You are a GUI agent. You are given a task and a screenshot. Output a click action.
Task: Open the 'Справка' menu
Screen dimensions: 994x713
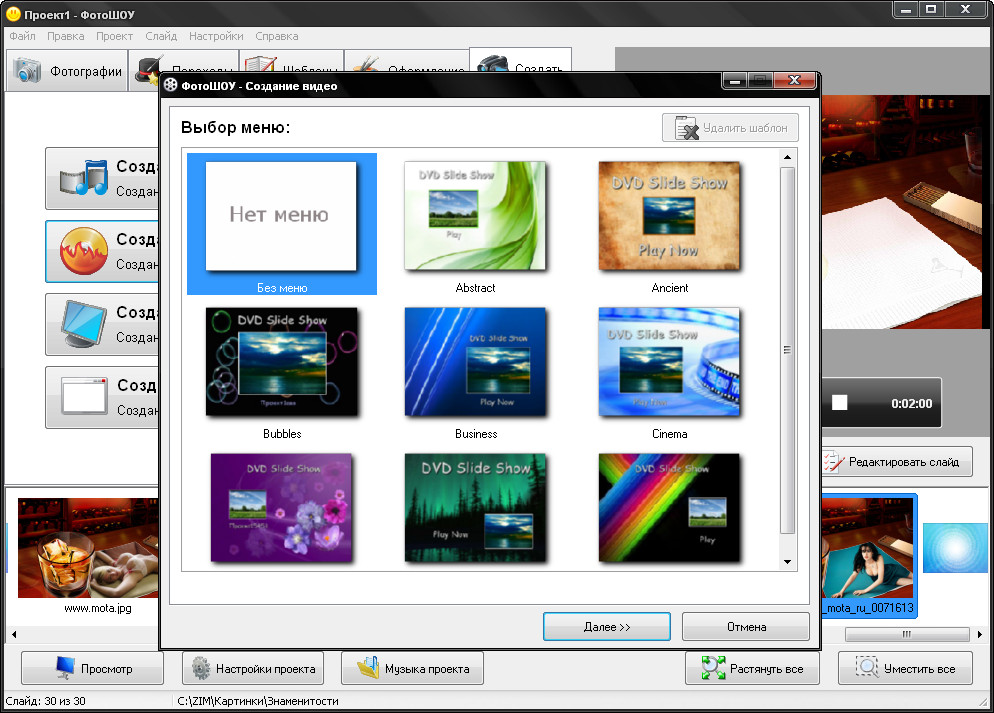[276, 36]
